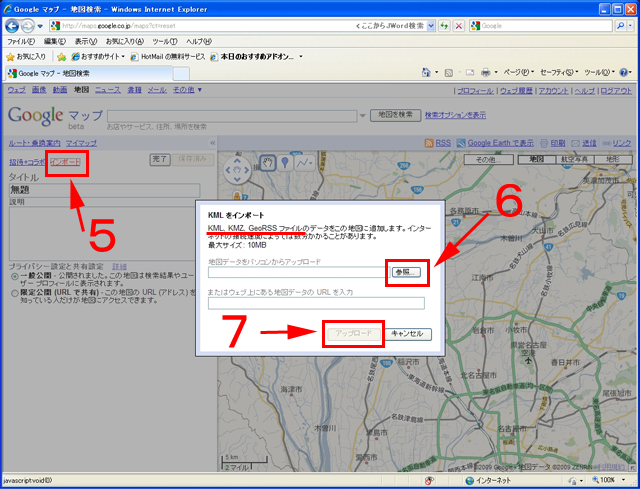Click the red Stop loading icon
This screenshot has width=640, height=489.
coord(459,26)
